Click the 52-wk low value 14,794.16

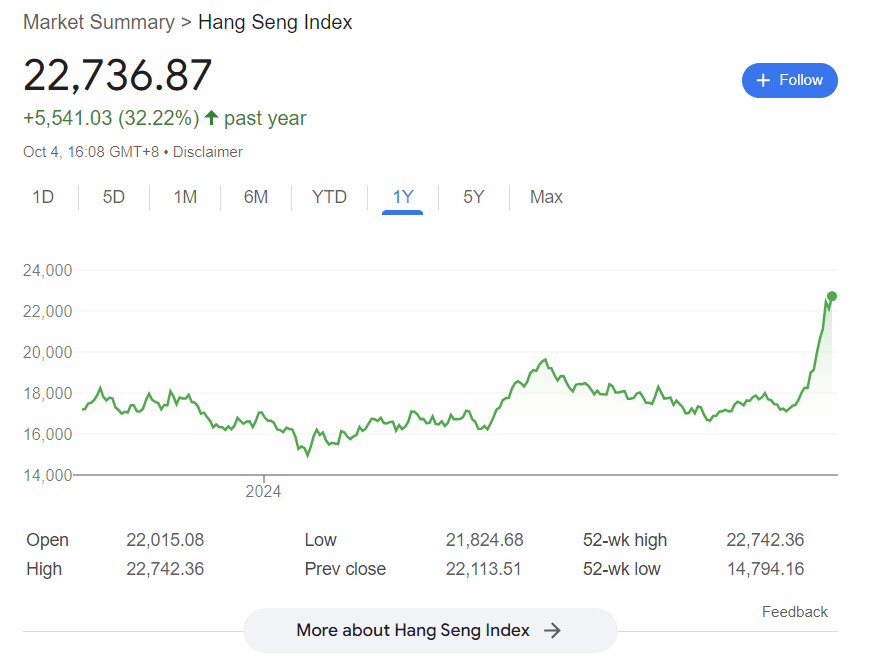[x=766, y=568]
